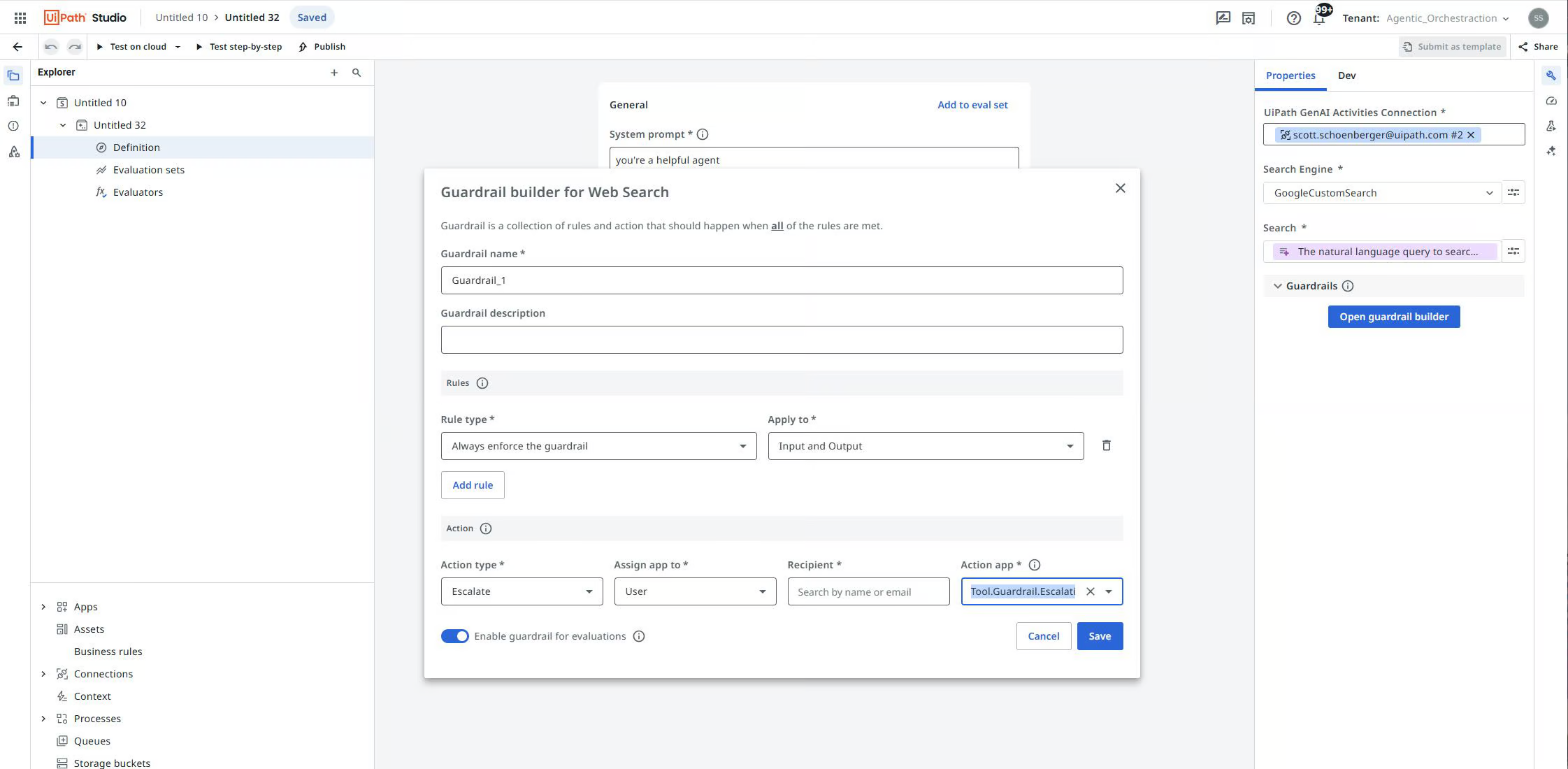The width and height of the screenshot is (1568, 769).
Task: Open the Rule type dropdown
Action: pyautogui.click(x=598, y=446)
